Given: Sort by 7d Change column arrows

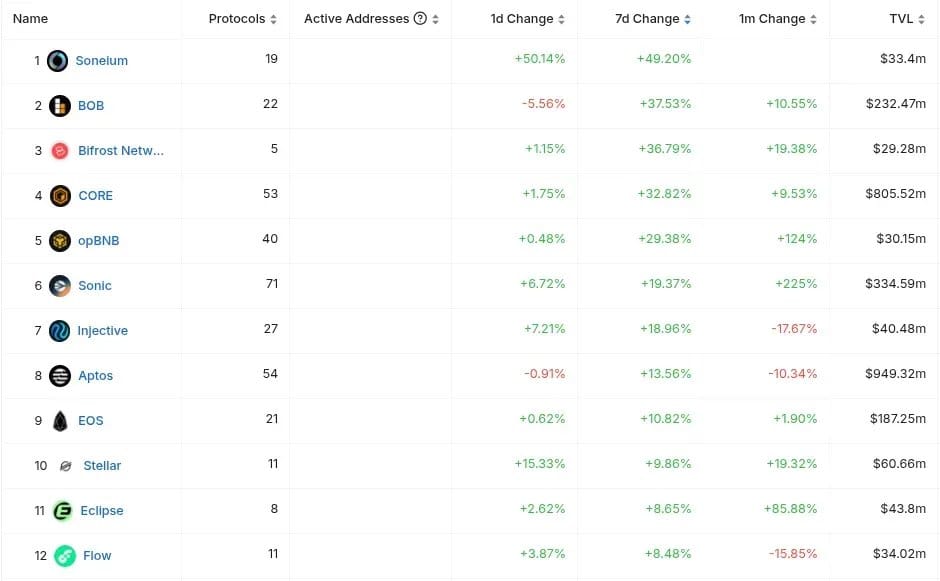Looking at the screenshot, I should click(x=687, y=19).
